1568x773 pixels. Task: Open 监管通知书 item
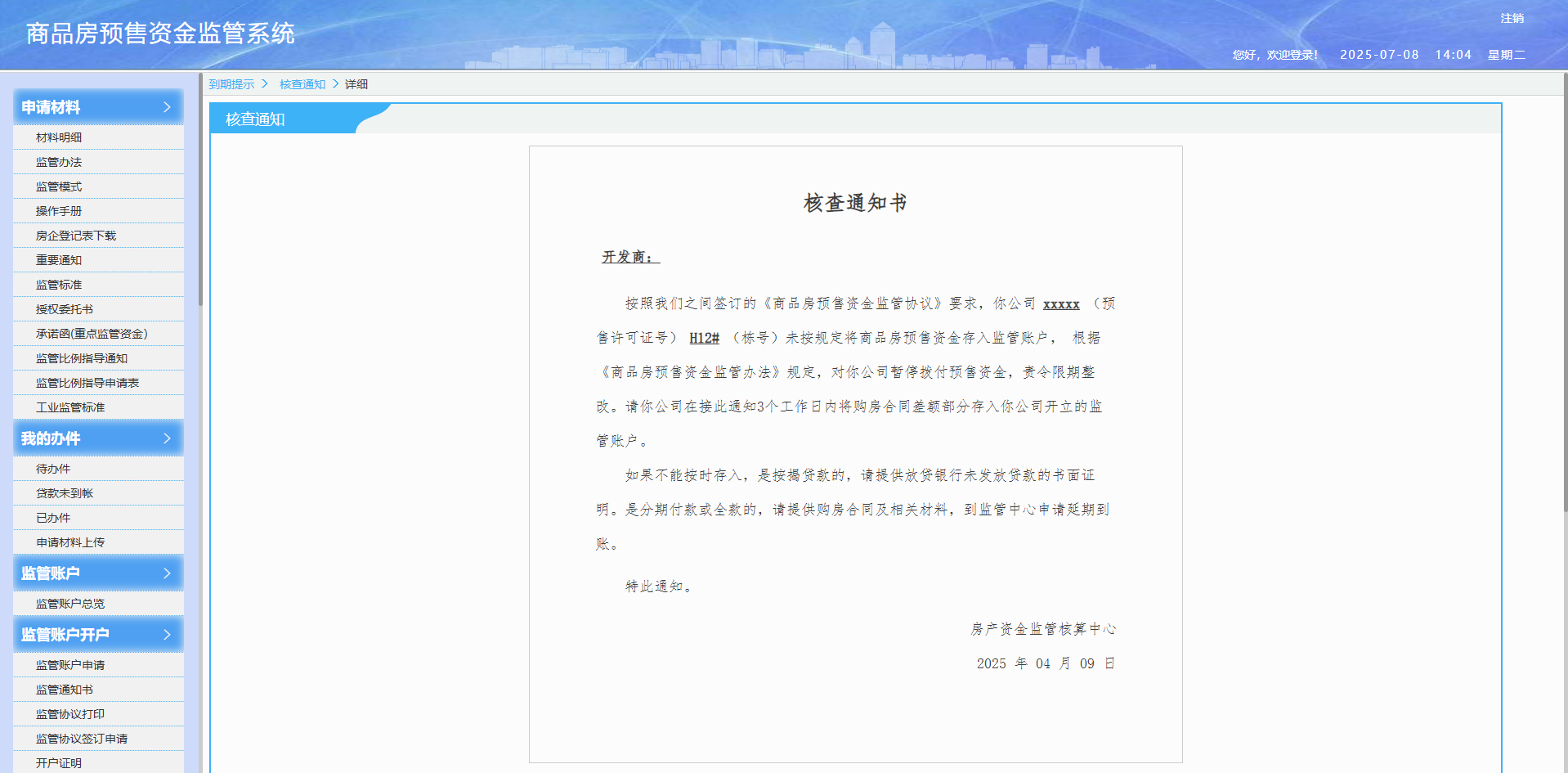click(65, 690)
